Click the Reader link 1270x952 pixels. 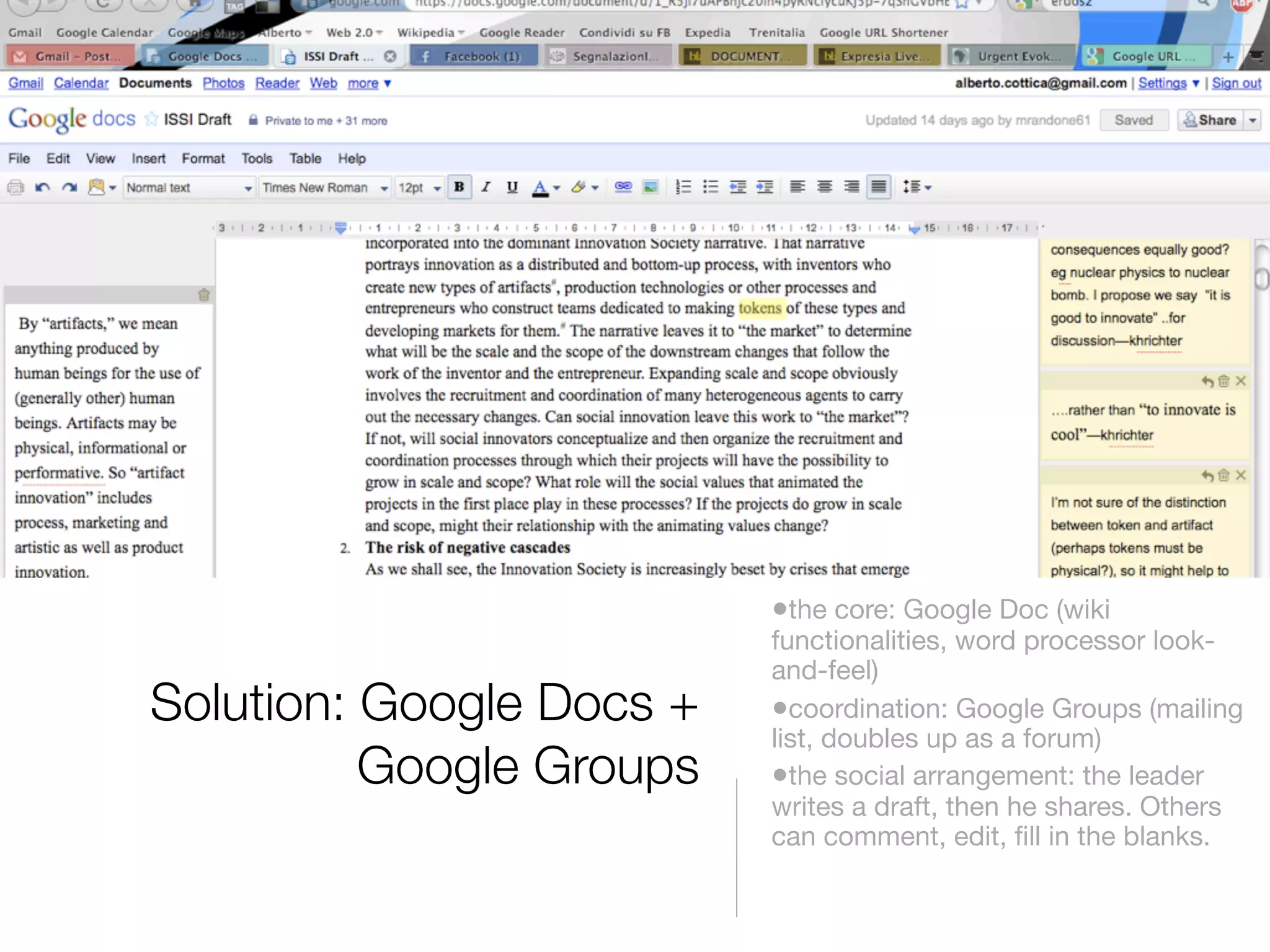click(x=277, y=83)
